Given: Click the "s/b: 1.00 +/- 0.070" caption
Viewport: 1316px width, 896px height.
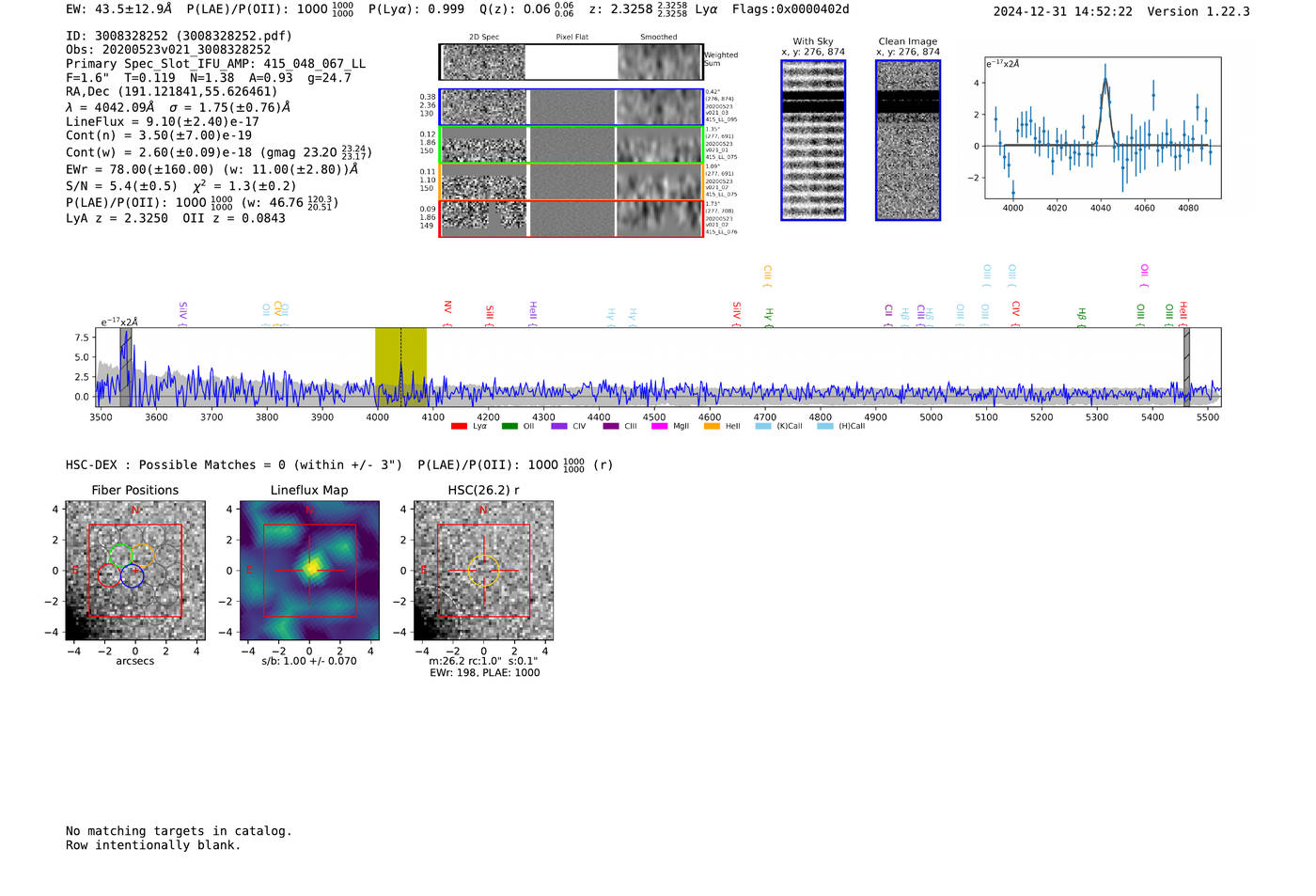Looking at the screenshot, I should pyautogui.click(x=309, y=661).
